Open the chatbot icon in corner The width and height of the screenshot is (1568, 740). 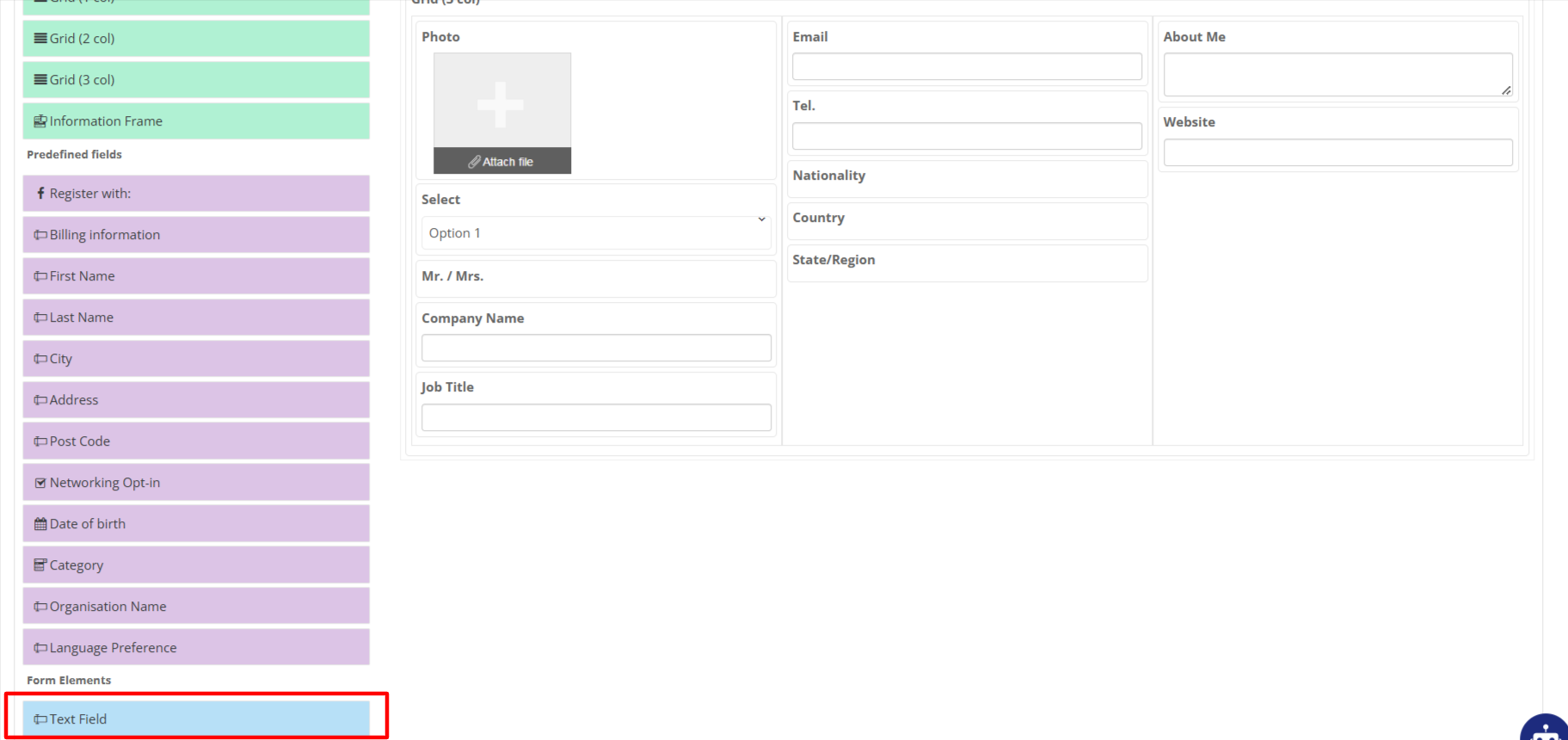pyautogui.click(x=1545, y=730)
